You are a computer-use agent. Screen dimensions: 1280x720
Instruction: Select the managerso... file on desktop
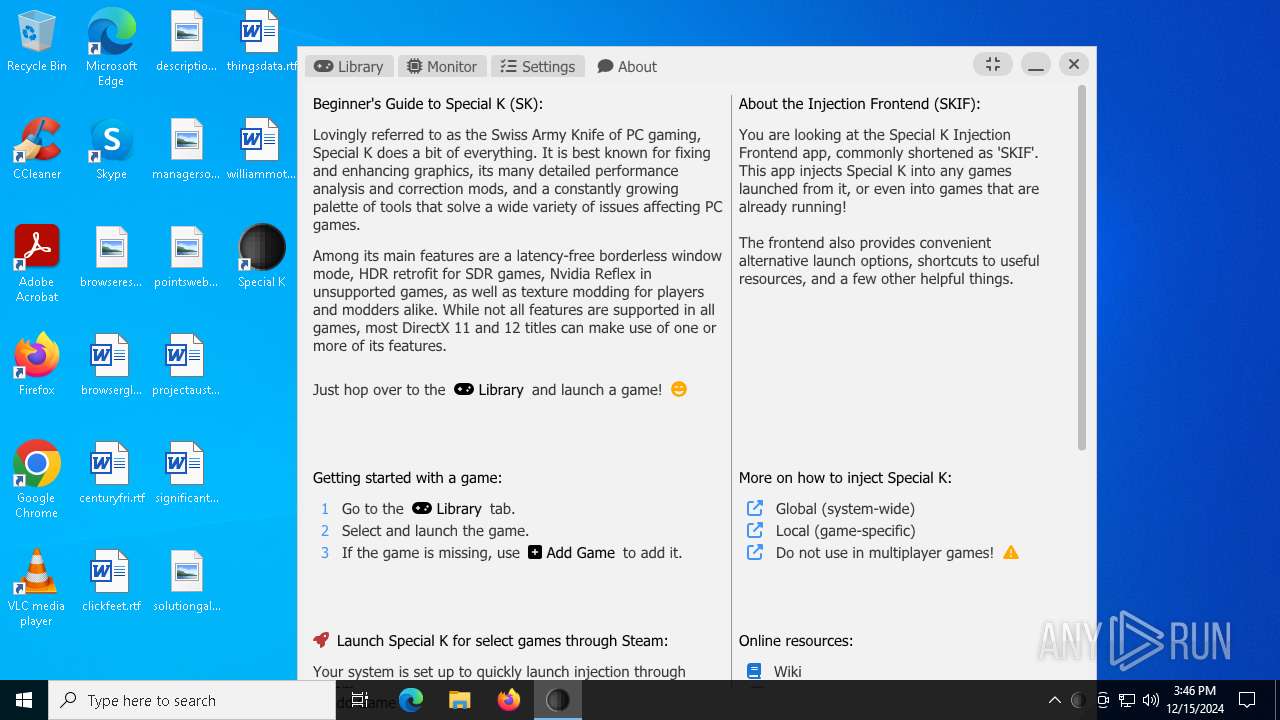187,150
